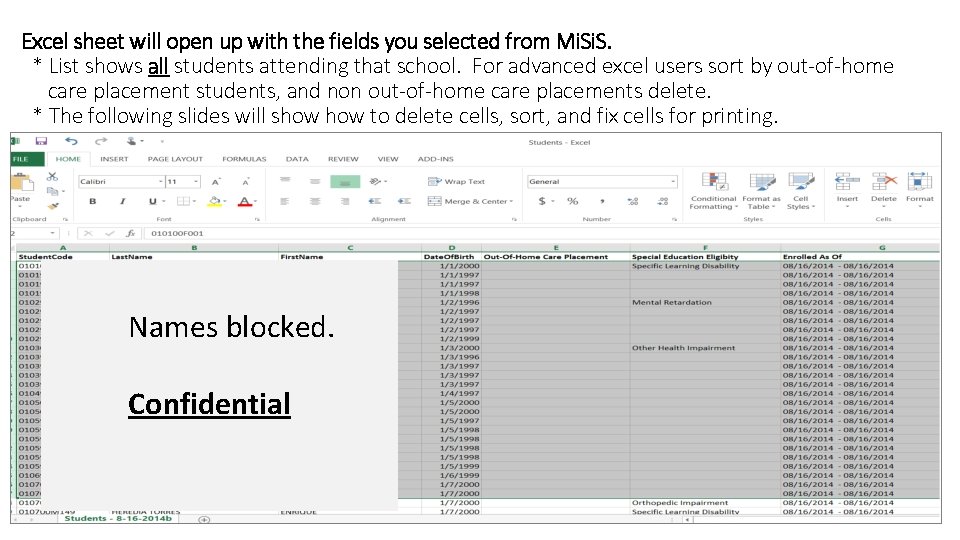Screen dimensions: 960x540
Task: Open the text Orientation button
Action: [377, 181]
